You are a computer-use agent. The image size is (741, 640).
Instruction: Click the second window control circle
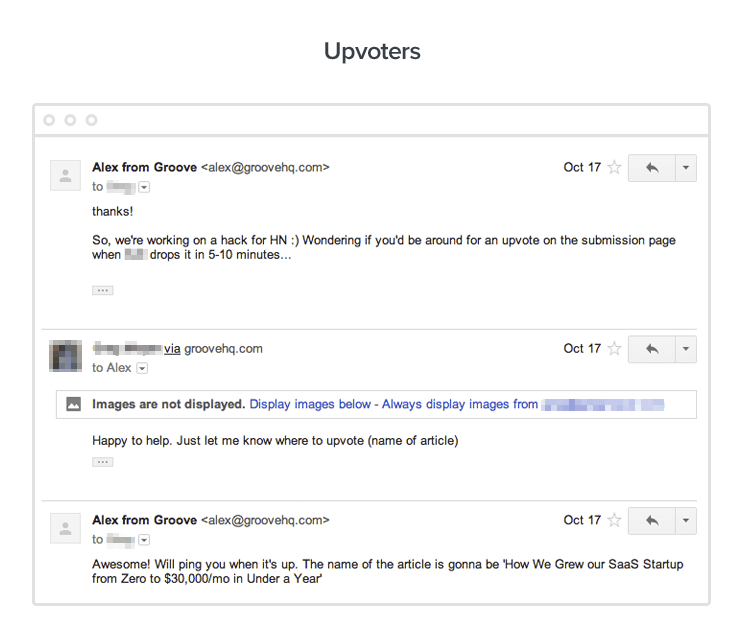click(70, 120)
